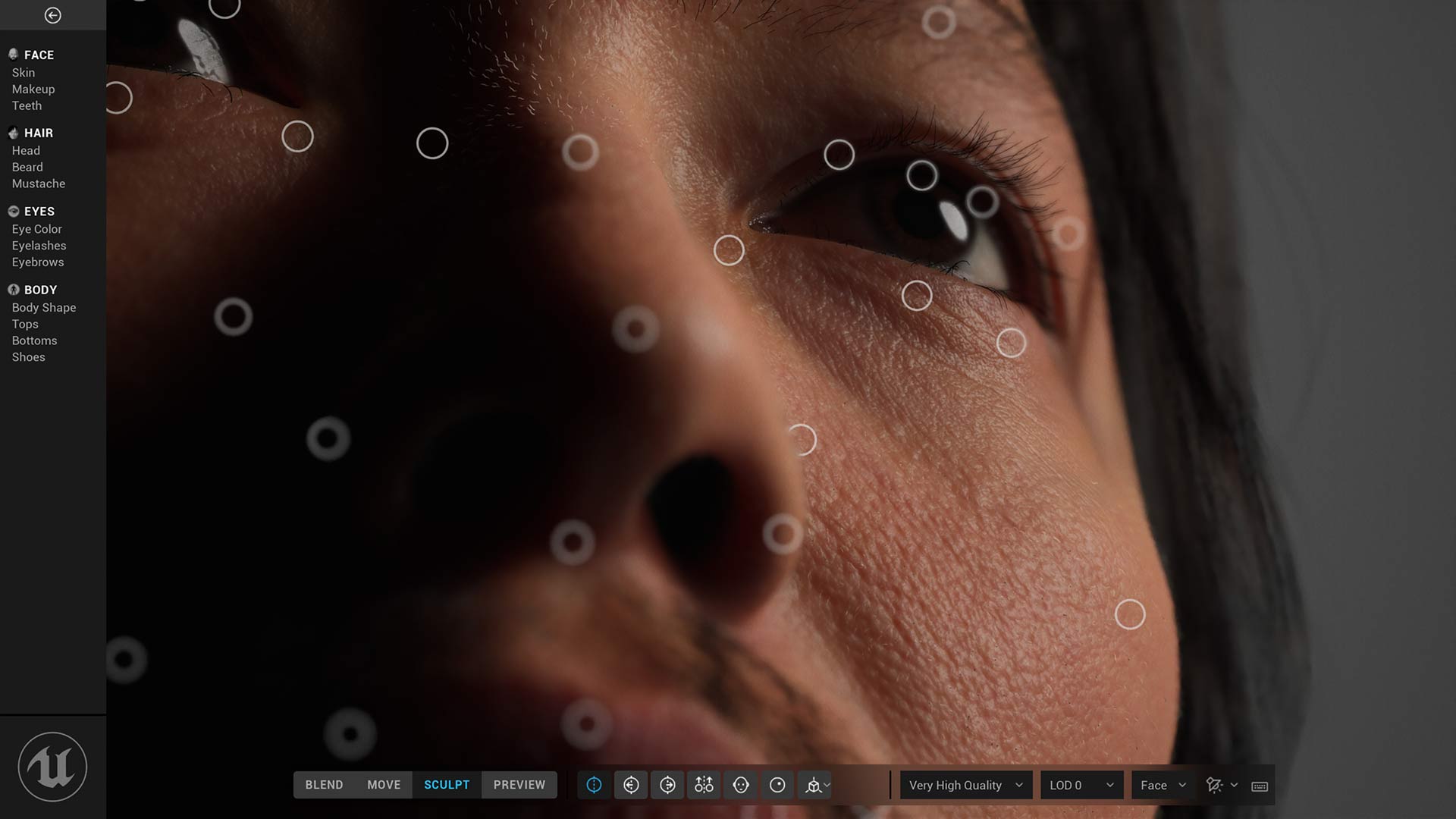Click the EYES heading label
The height and width of the screenshot is (819, 1456).
pos(39,212)
